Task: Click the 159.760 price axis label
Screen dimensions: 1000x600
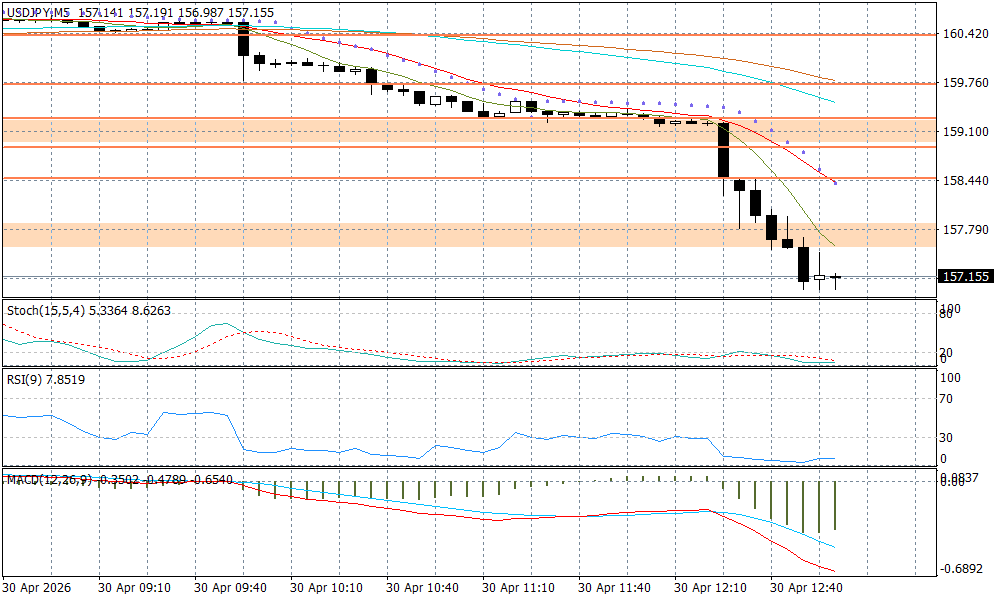Action: click(x=965, y=83)
